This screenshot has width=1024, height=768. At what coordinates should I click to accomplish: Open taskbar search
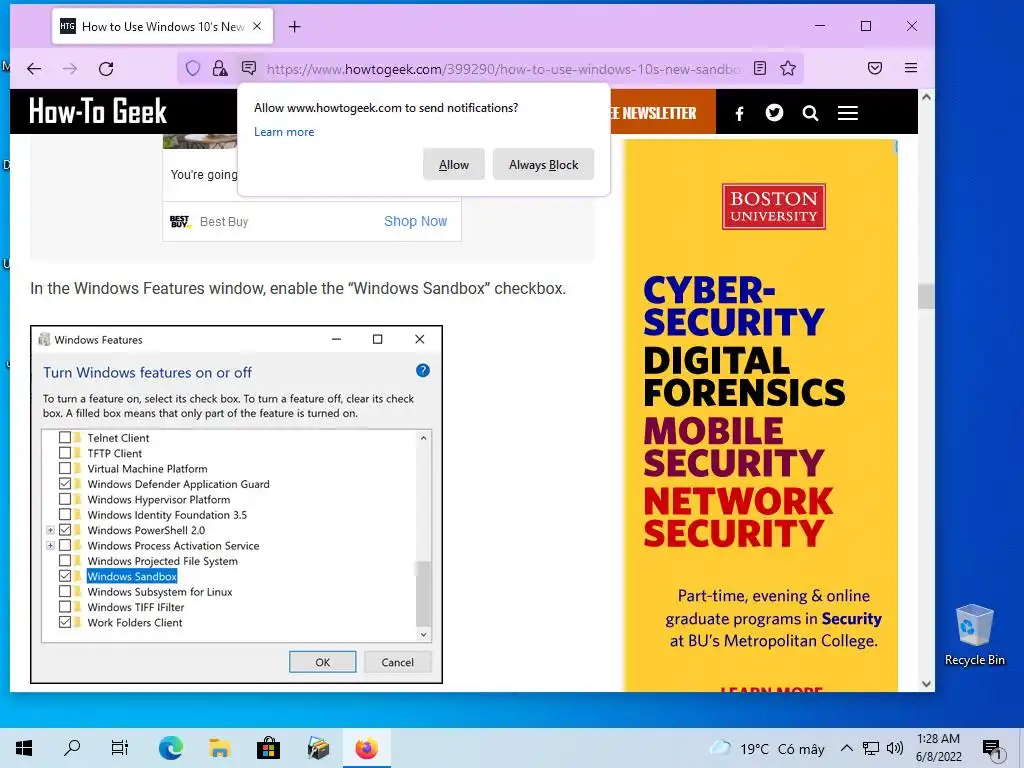coord(72,748)
